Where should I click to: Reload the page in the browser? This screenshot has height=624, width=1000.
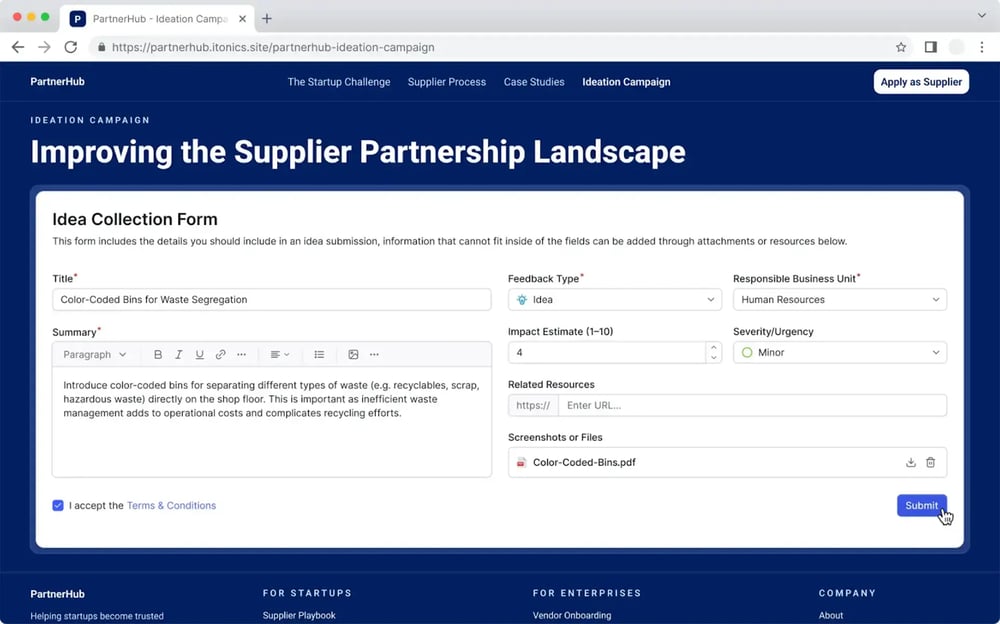click(71, 47)
